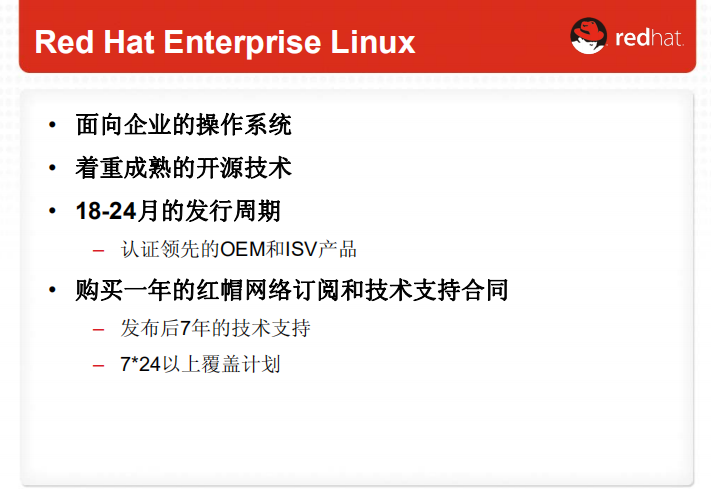
Task: Click the bullet dot before 购买一年的红帽网络订阅
Action: [52, 292]
